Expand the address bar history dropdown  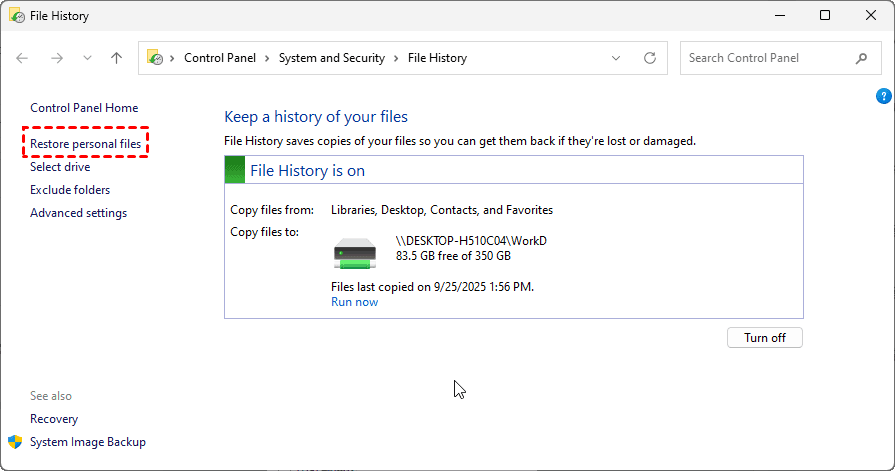(616, 58)
